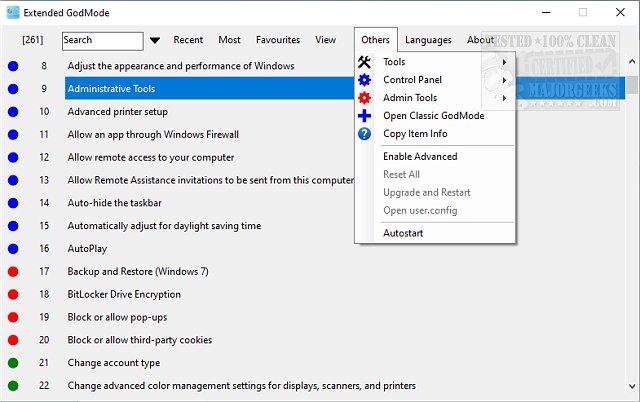The height and width of the screenshot is (402, 640).
Task: Click the question mark Copy Item Info icon
Action: (364, 134)
